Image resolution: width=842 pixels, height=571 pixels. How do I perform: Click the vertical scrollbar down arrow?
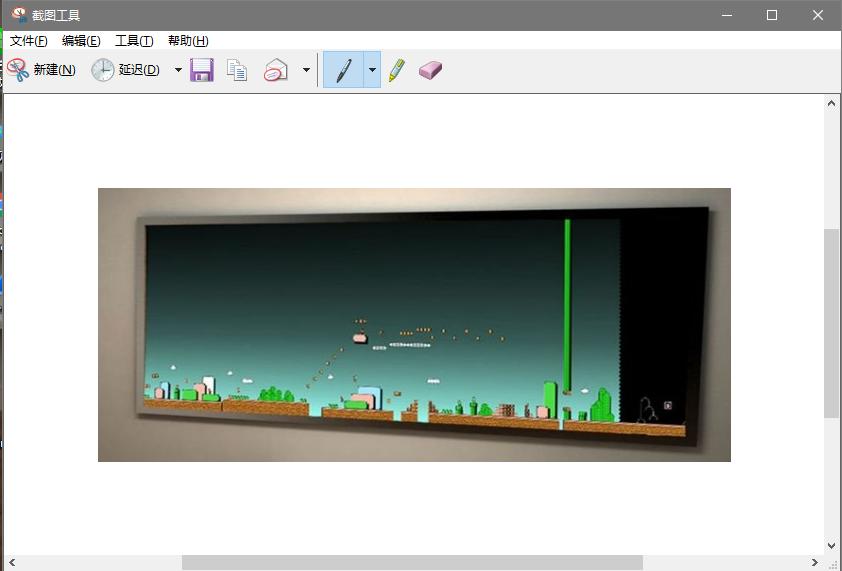[832, 545]
